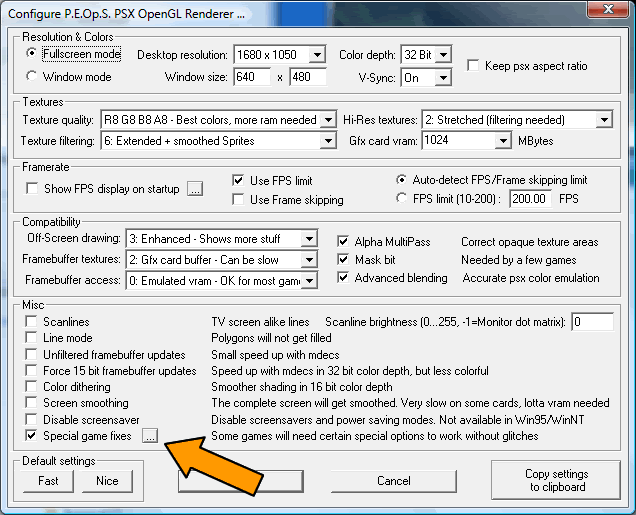Open Off-Screen drawing dropdown
The width and height of the screenshot is (636, 515).
tap(222, 239)
